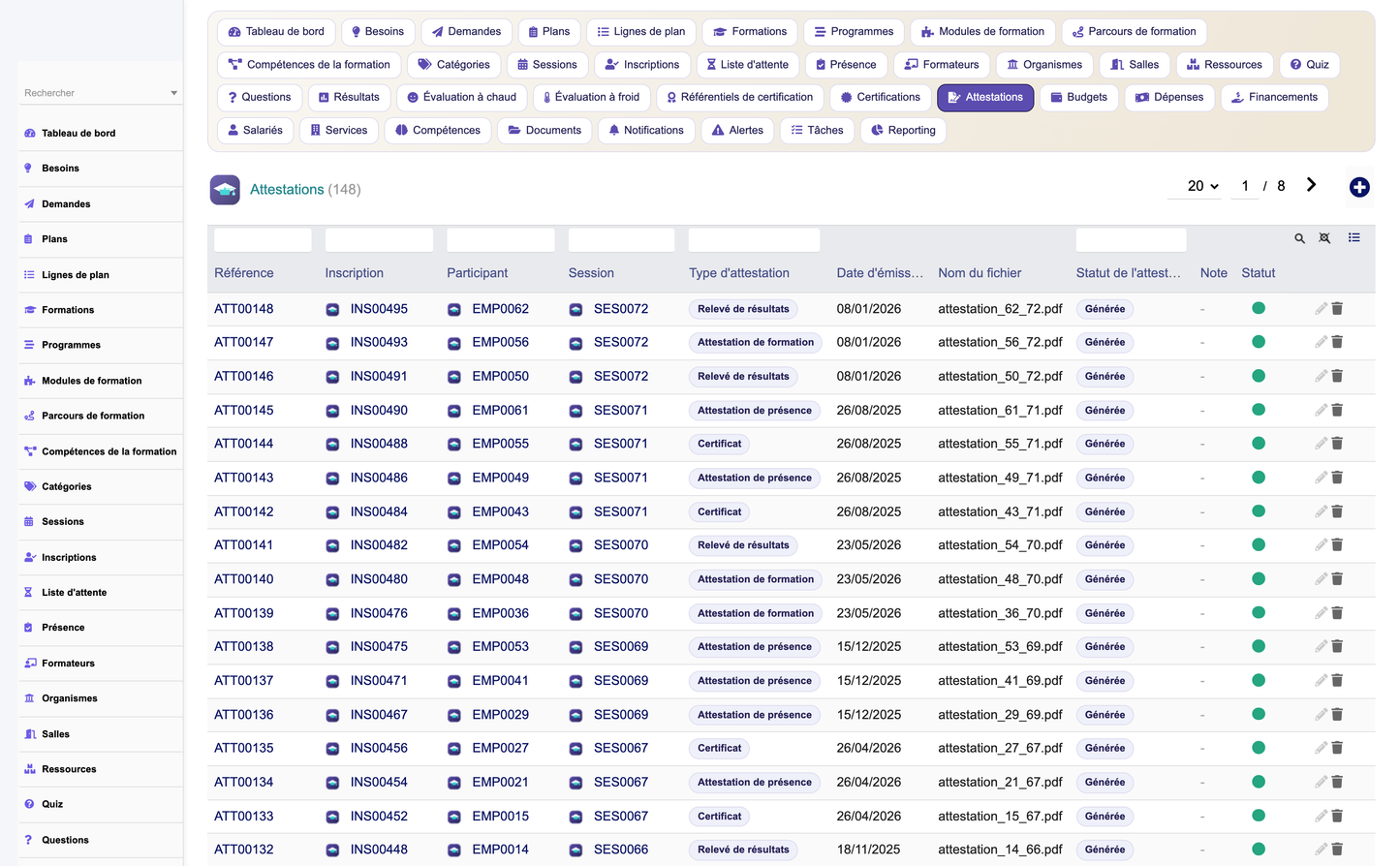Delete attestation ATT00140 with trash icon
1400x866 pixels.
[1337, 578]
